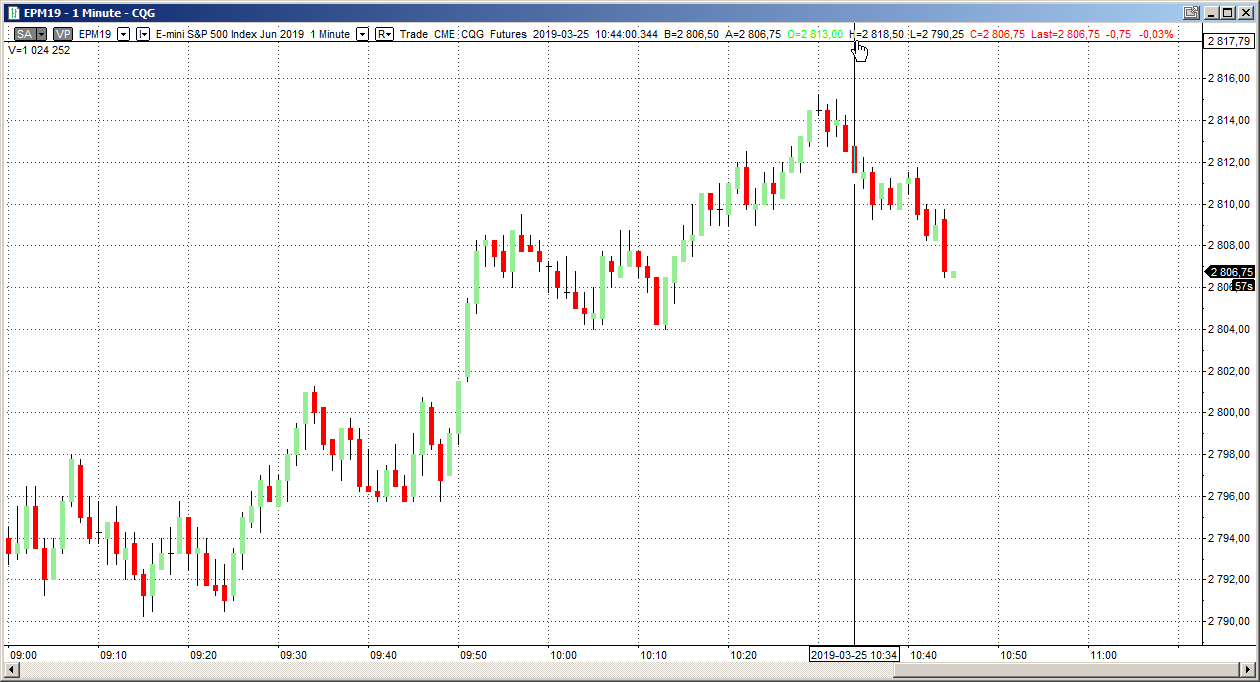Click the L=2 790,25 low value
Screen dimensions: 1260x682
936,34
